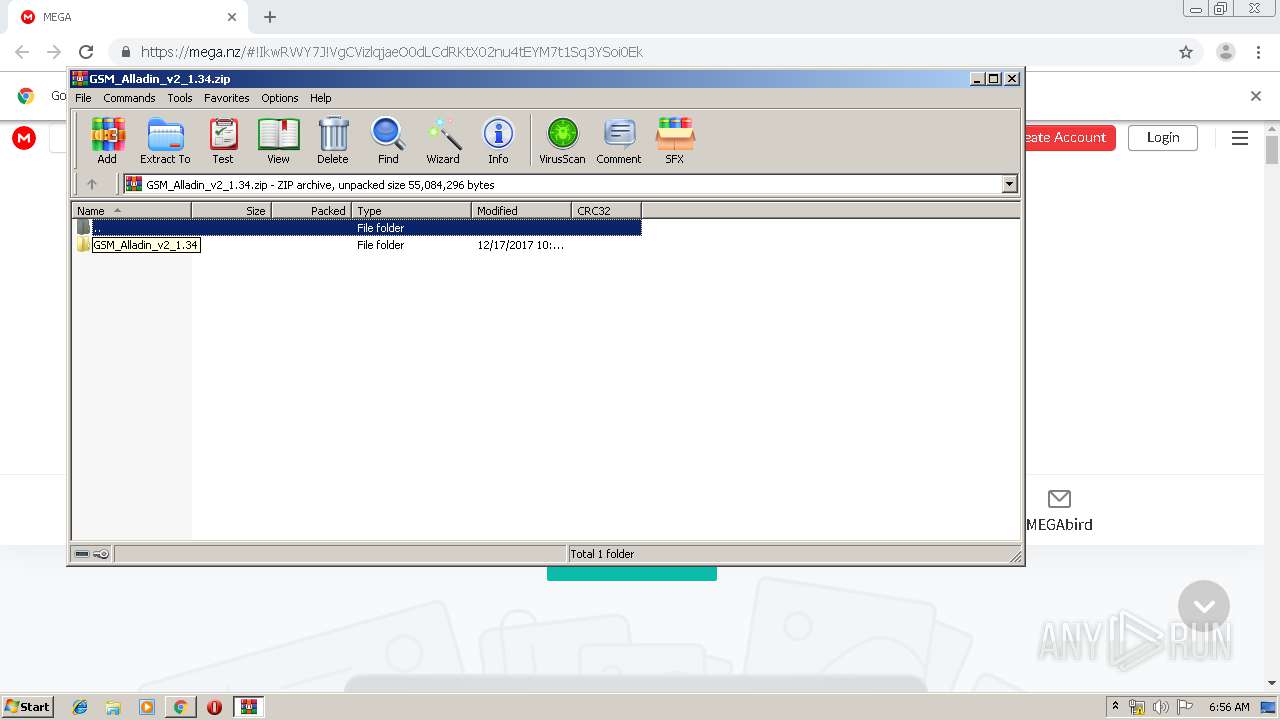This screenshot has width=1280, height=720.
Task: Click the drive and key status bar icon
Action: [92, 554]
